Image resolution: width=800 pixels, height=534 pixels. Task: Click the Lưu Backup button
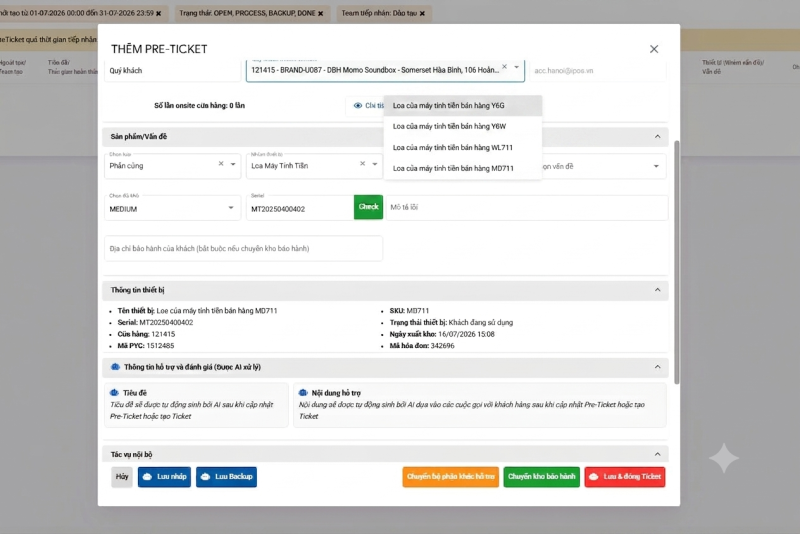coord(227,477)
